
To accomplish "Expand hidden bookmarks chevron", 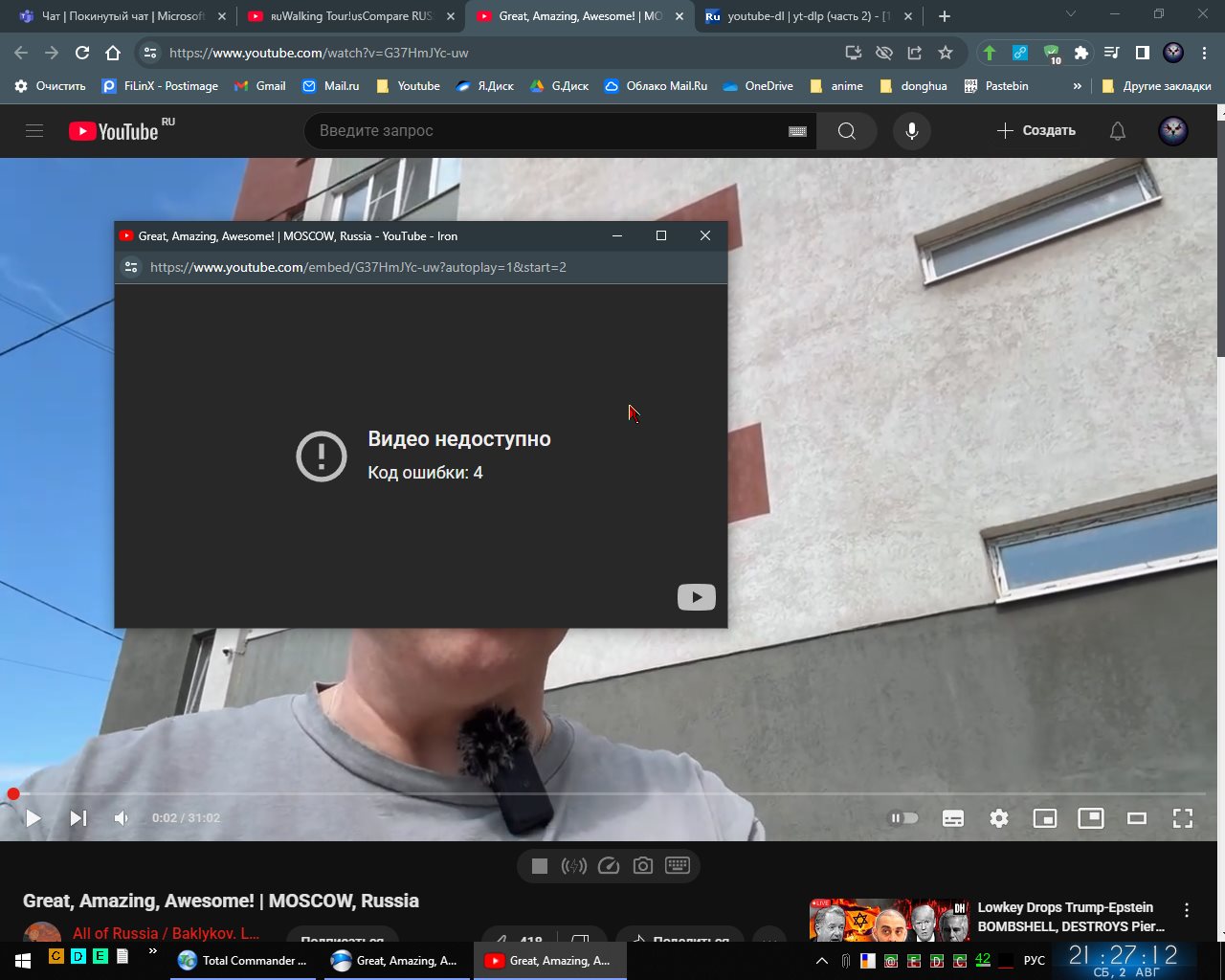I will pyautogui.click(x=1077, y=86).
